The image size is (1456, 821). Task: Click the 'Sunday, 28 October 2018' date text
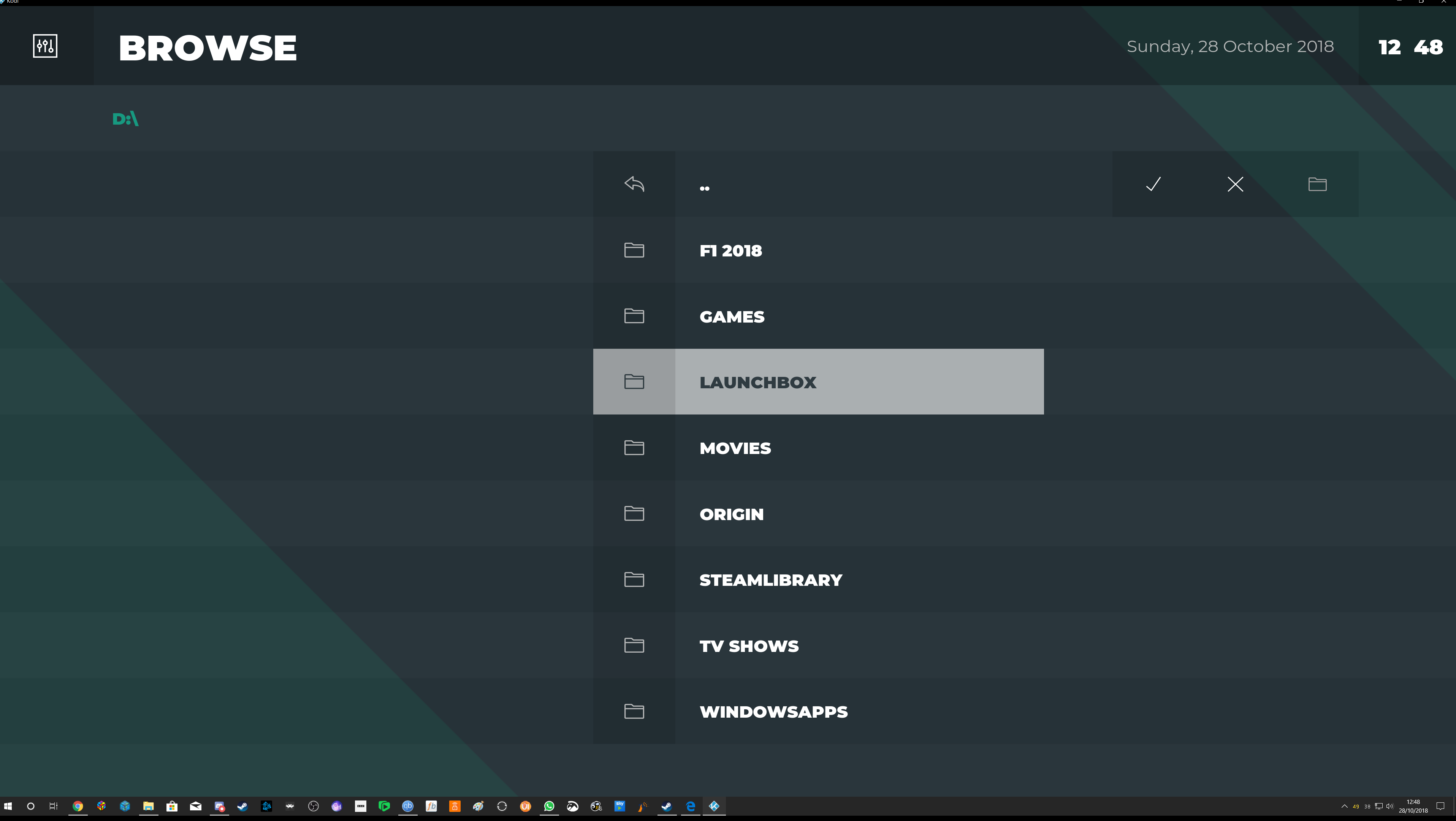pos(1230,46)
